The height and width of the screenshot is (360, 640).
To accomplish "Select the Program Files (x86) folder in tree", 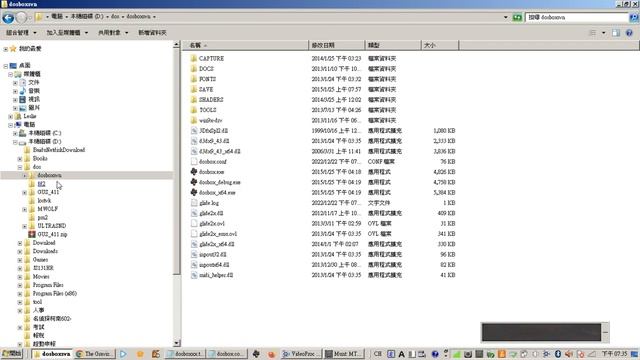I will pos(55,294).
